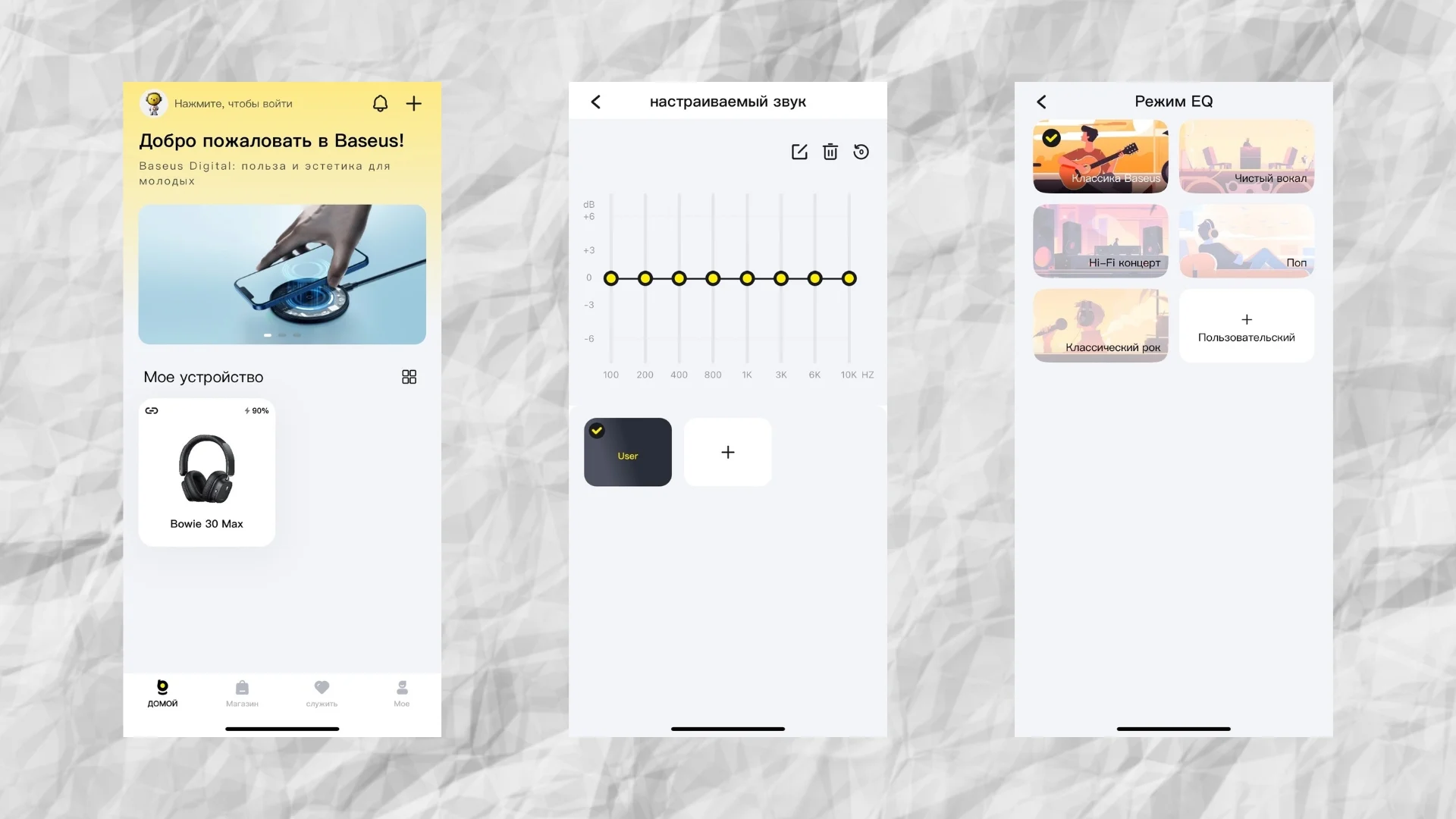Image resolution: width=1456 pixels, height=819 pixels.
Task: Click the add new device icon
Action: tap(413, 103)
